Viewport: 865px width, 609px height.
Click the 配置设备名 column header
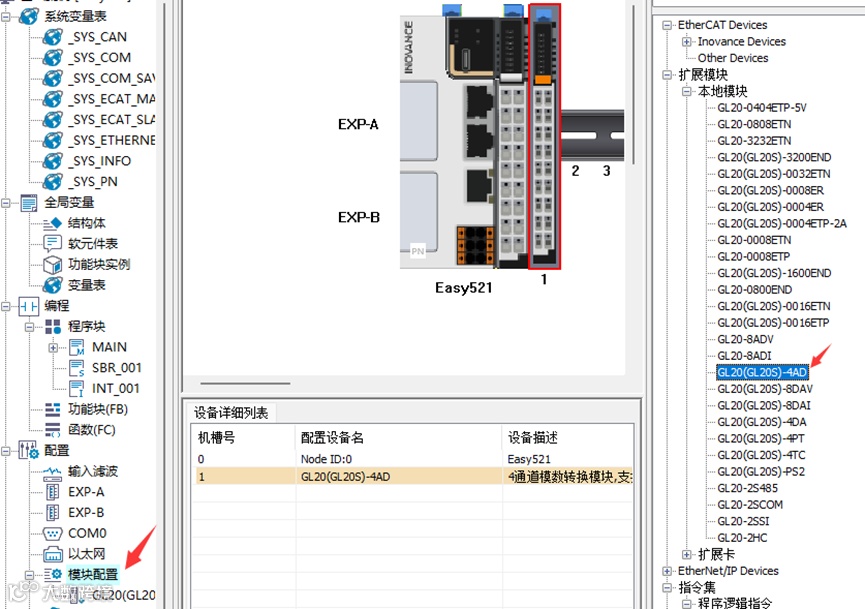[x=398, y=437]
